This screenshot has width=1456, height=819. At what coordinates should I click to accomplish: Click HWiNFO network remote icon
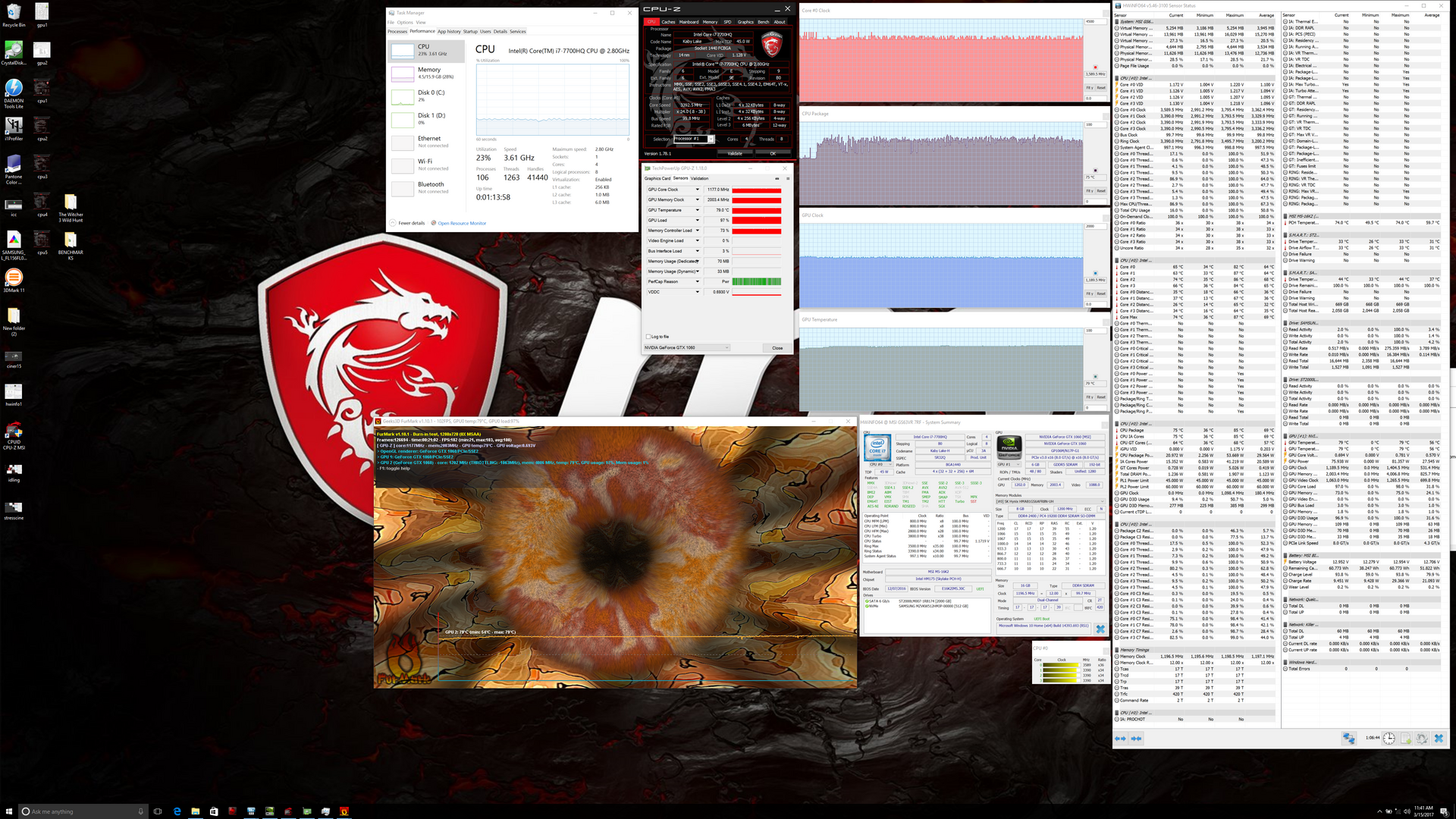(1348, 738)
